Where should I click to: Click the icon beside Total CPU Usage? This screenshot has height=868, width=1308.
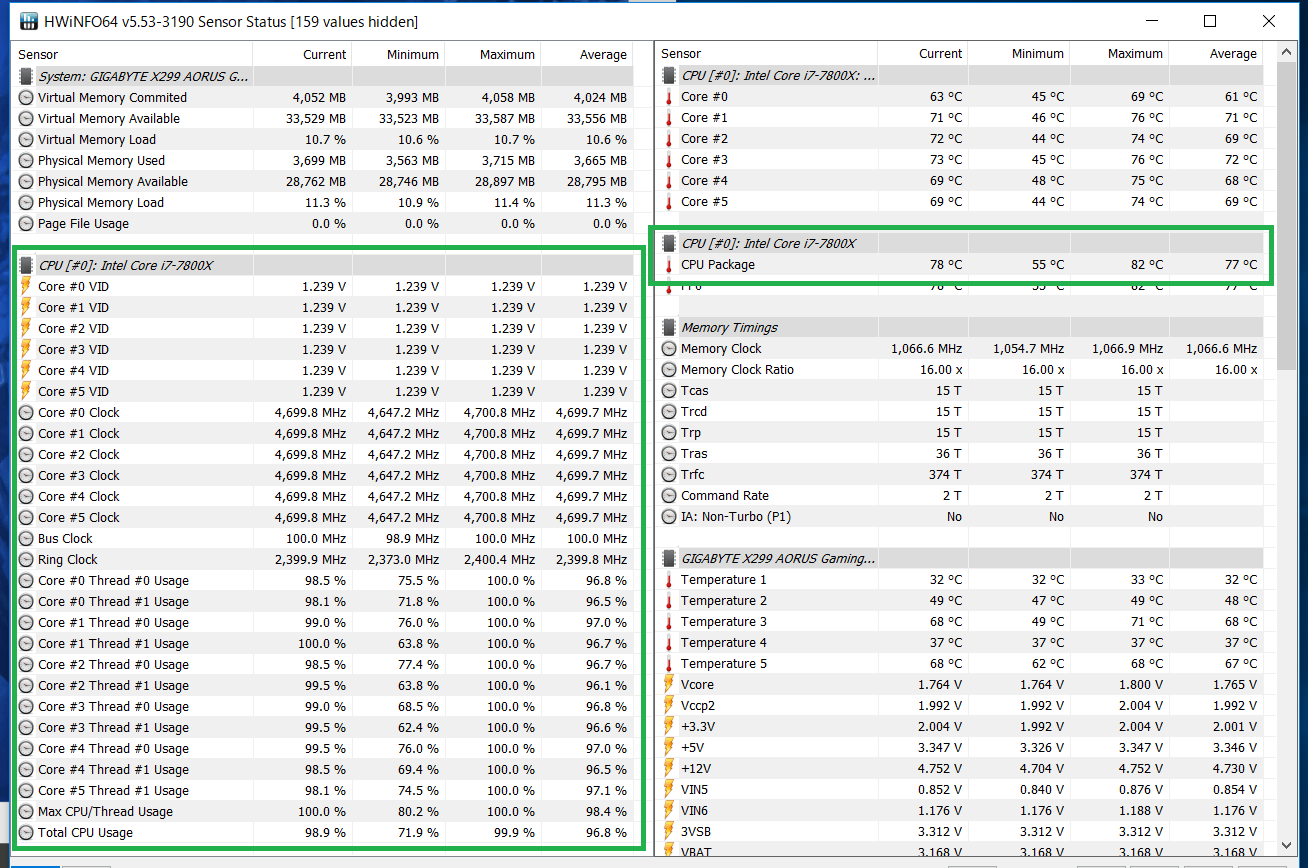click(x=26, y=832)
